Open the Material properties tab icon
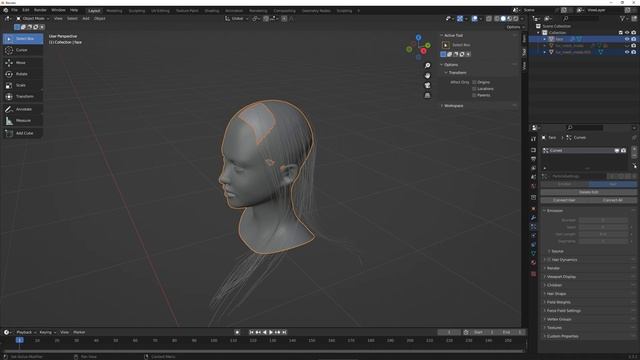This screenshot has width=640, height=360. [x=533, y=262]
